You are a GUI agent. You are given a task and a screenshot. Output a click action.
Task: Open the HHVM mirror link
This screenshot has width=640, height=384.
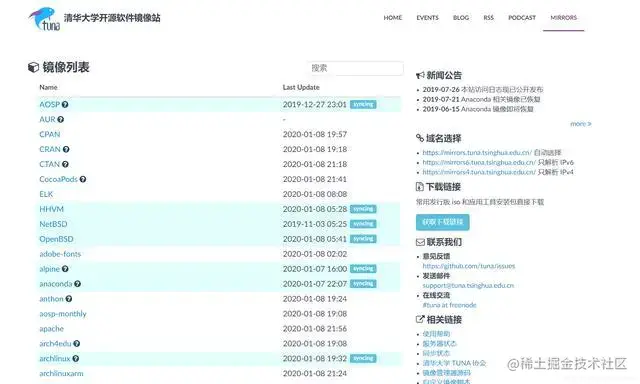[51, 209]
